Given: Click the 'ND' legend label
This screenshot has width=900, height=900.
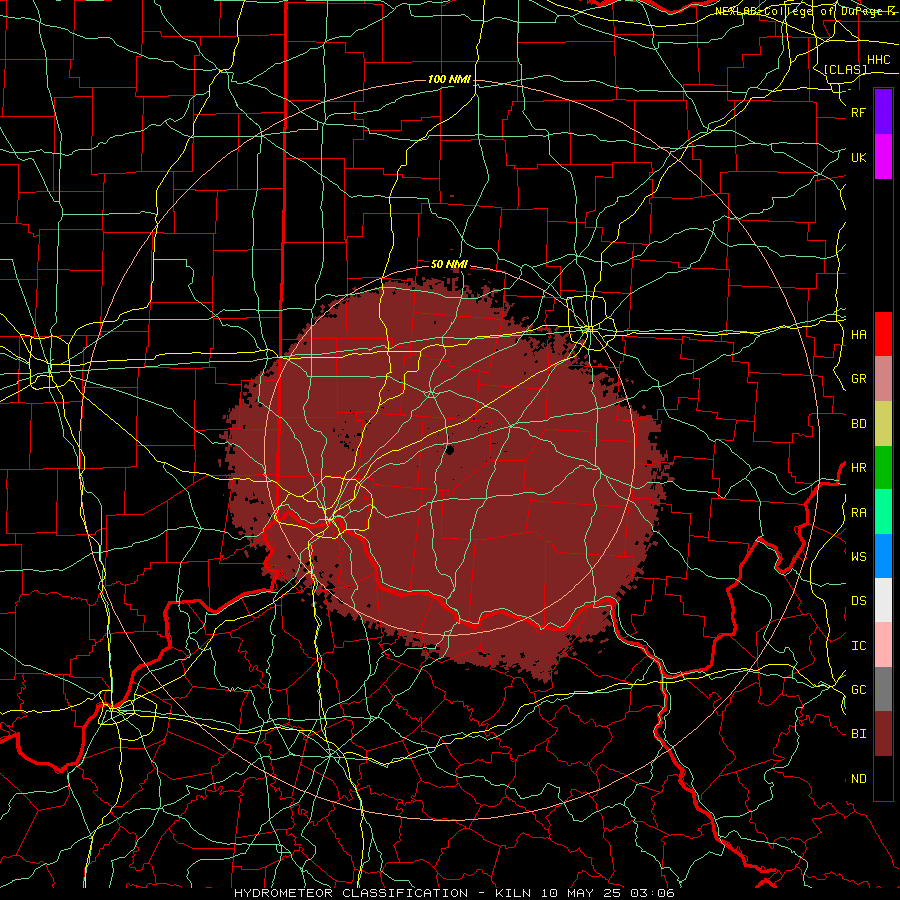Looking at the screenshot, I should coord(859,779).
